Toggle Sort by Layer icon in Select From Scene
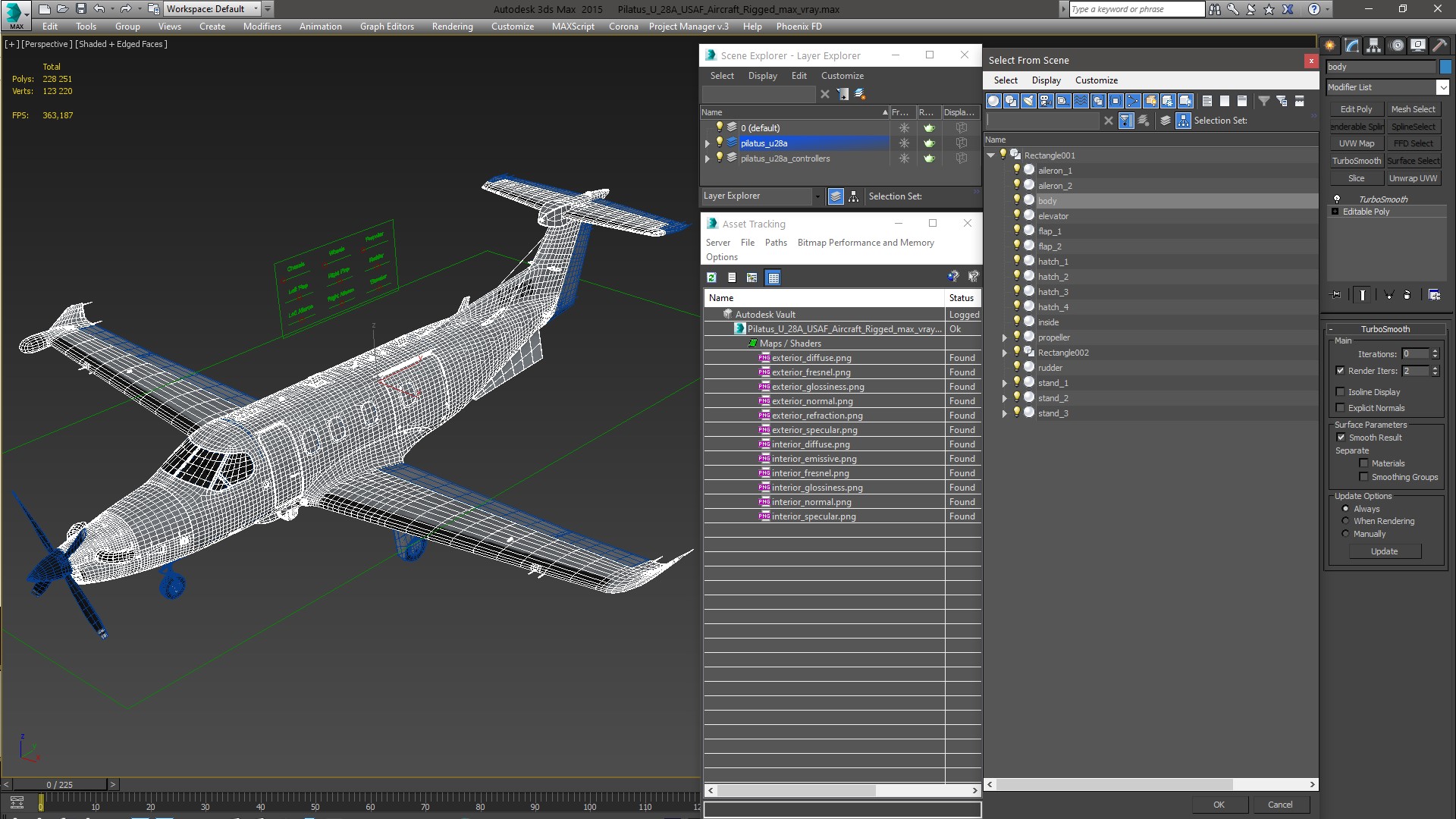Screen dimensions: 1456x819 [x=1166, y=121]
